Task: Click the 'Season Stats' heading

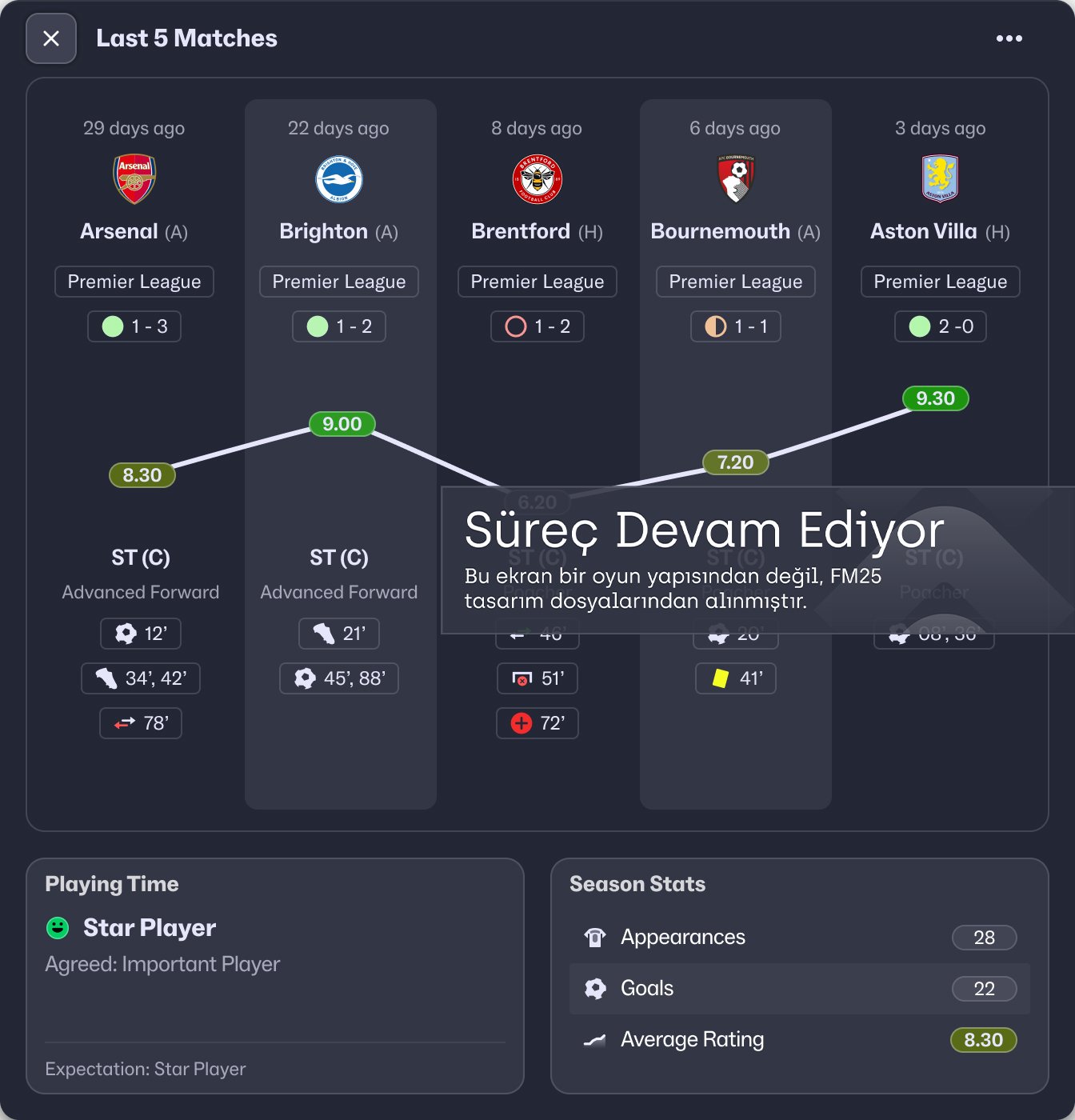Action: [637, 884]
